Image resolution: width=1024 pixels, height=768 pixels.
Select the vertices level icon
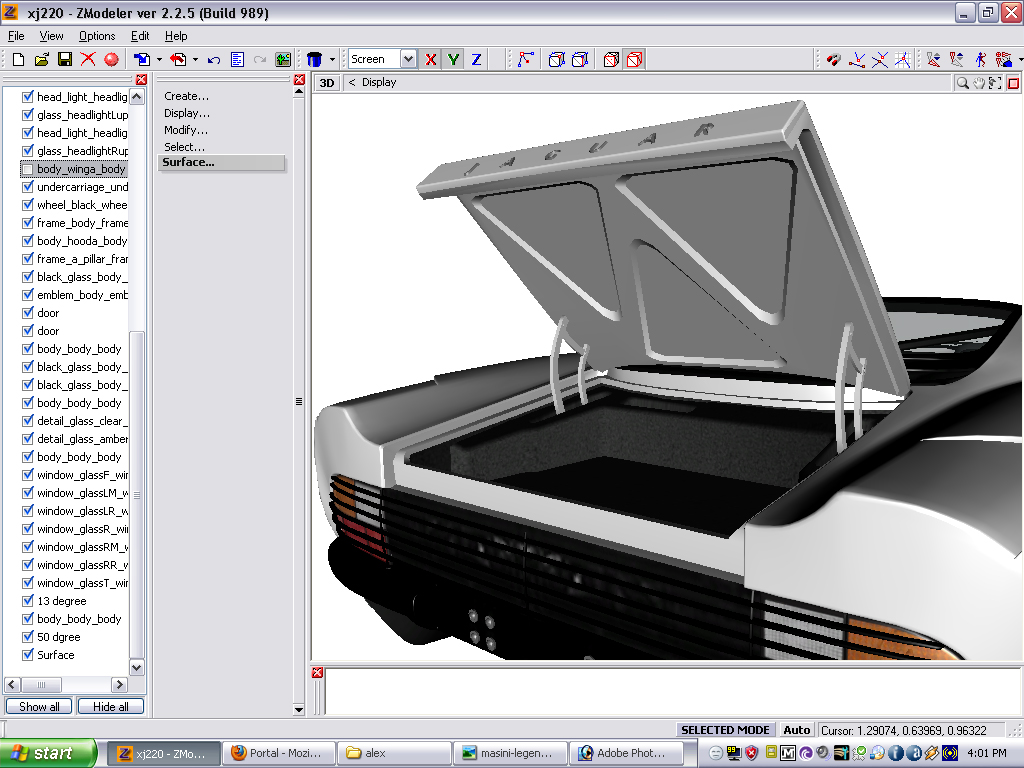pos(525,59)
